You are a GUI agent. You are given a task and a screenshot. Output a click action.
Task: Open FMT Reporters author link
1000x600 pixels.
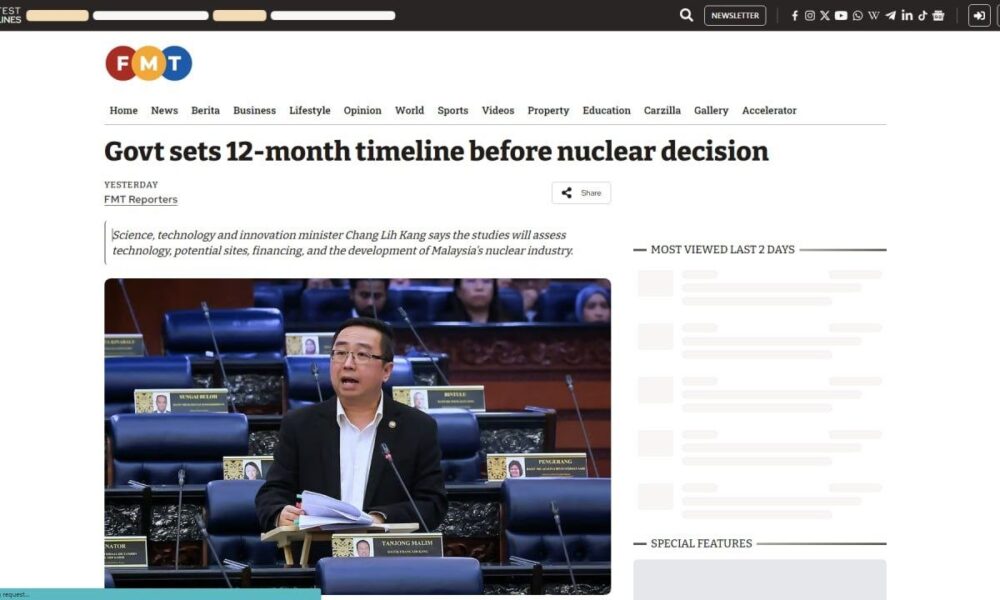pyautogui.click(x=141, y=199)
